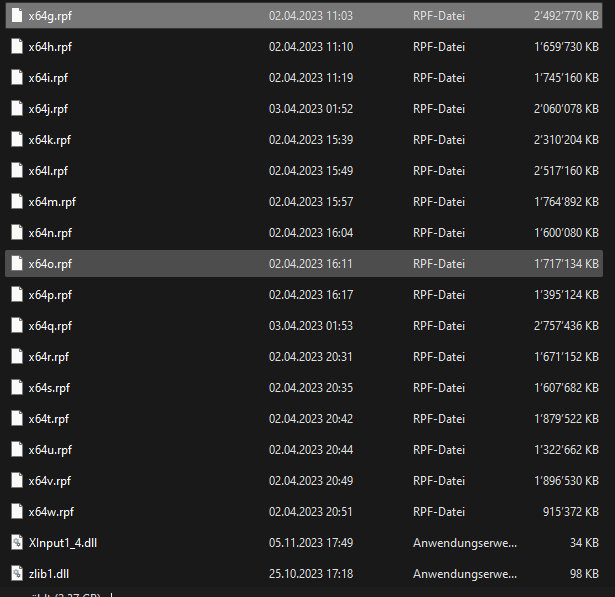Select the x64s.rpf file name
615x597 pixels.
pyautogui.click(x=49, y=388)
